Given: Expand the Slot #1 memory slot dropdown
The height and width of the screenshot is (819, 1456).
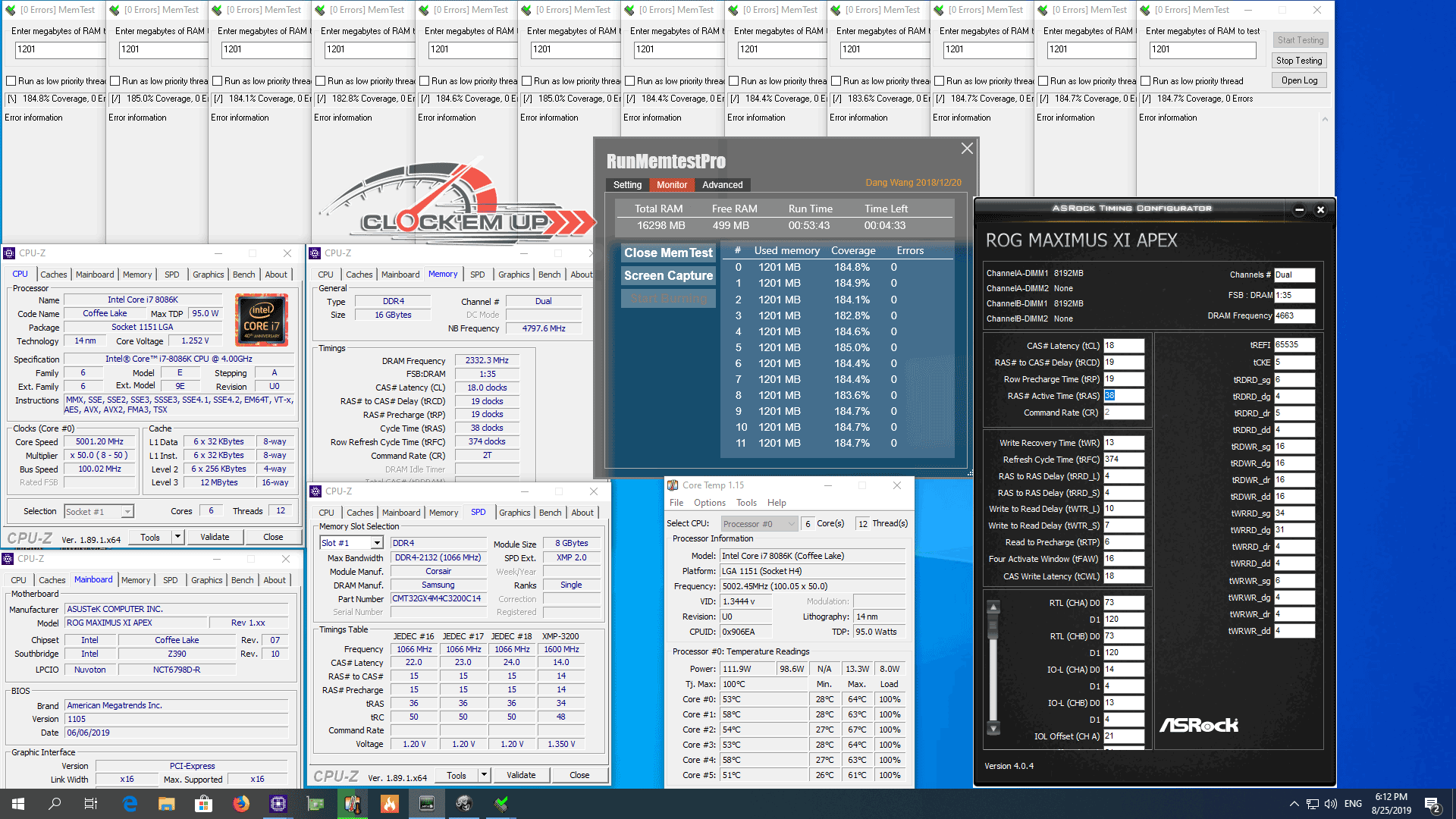Looking at the screenshot, I should 376,543.
